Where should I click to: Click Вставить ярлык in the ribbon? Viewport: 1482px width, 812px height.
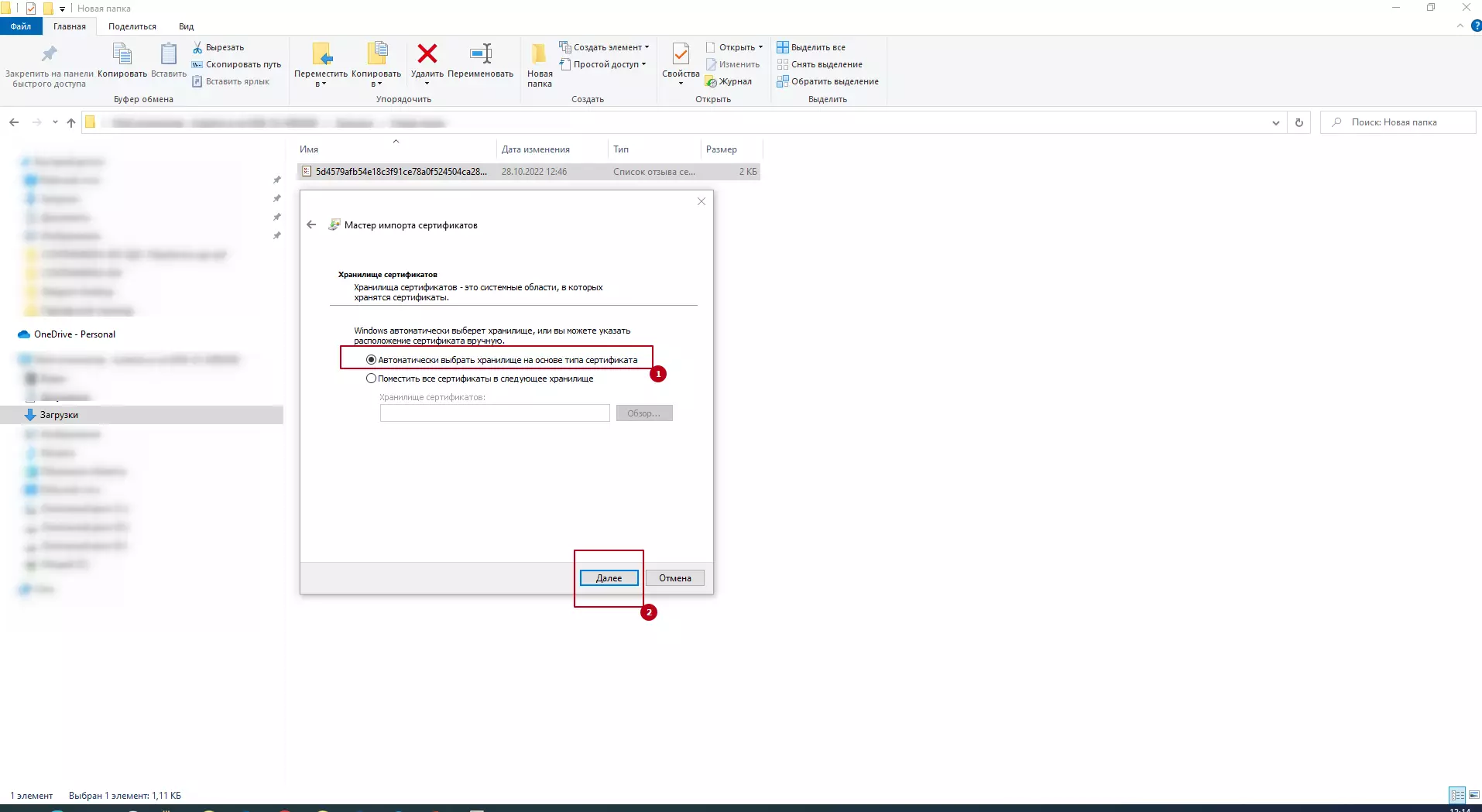[231, 81]
